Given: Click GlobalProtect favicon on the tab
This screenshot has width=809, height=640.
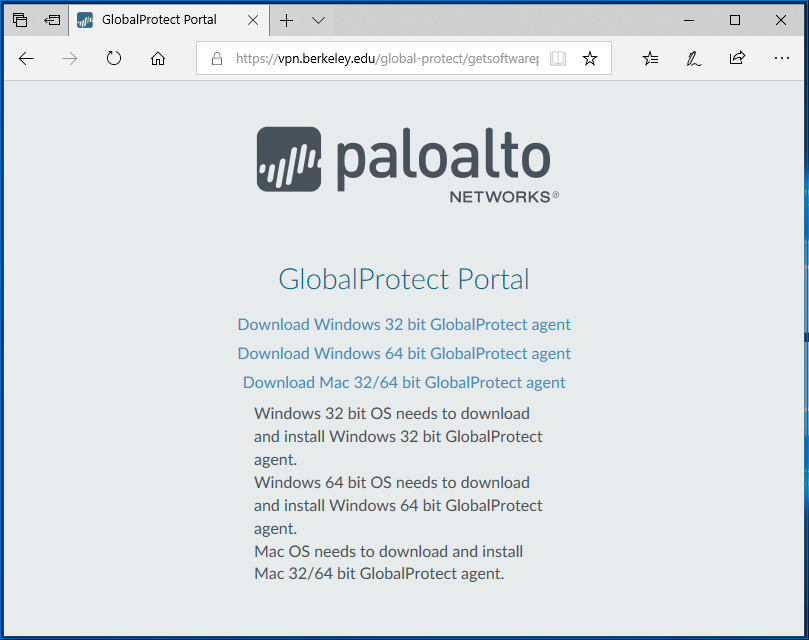Looking at the screenshot, I should pyautogui.click(x=85, y=20).
